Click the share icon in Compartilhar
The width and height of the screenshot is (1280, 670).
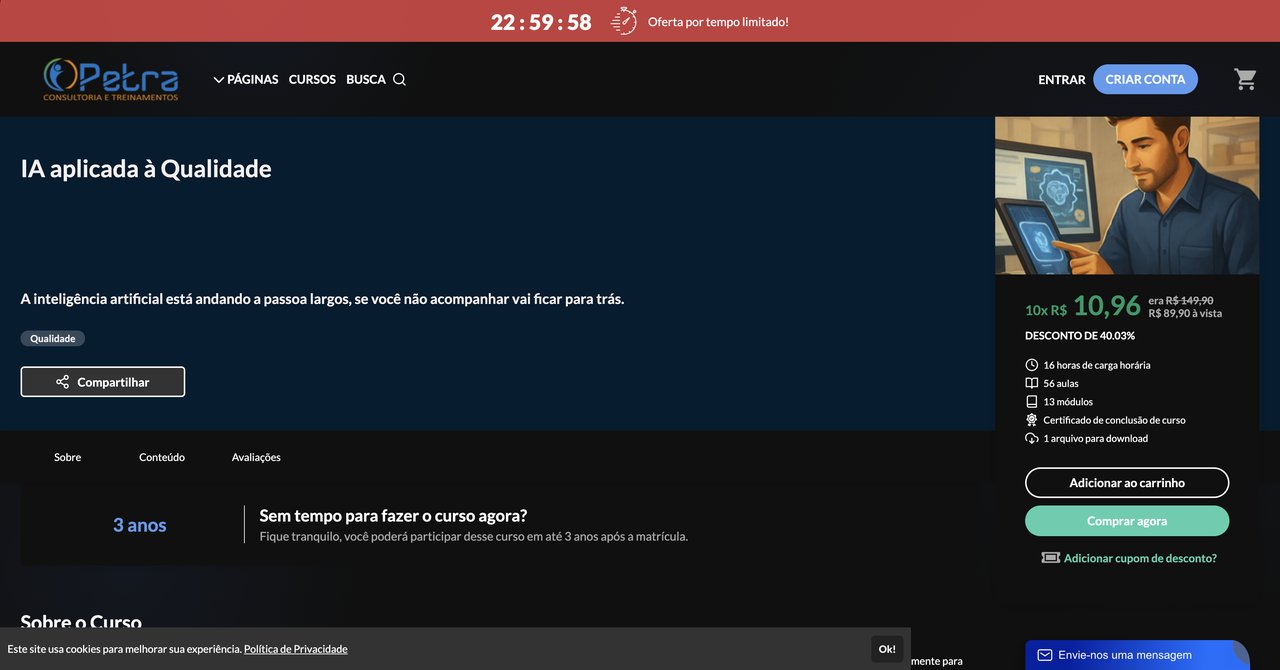[x=63, y=382]
